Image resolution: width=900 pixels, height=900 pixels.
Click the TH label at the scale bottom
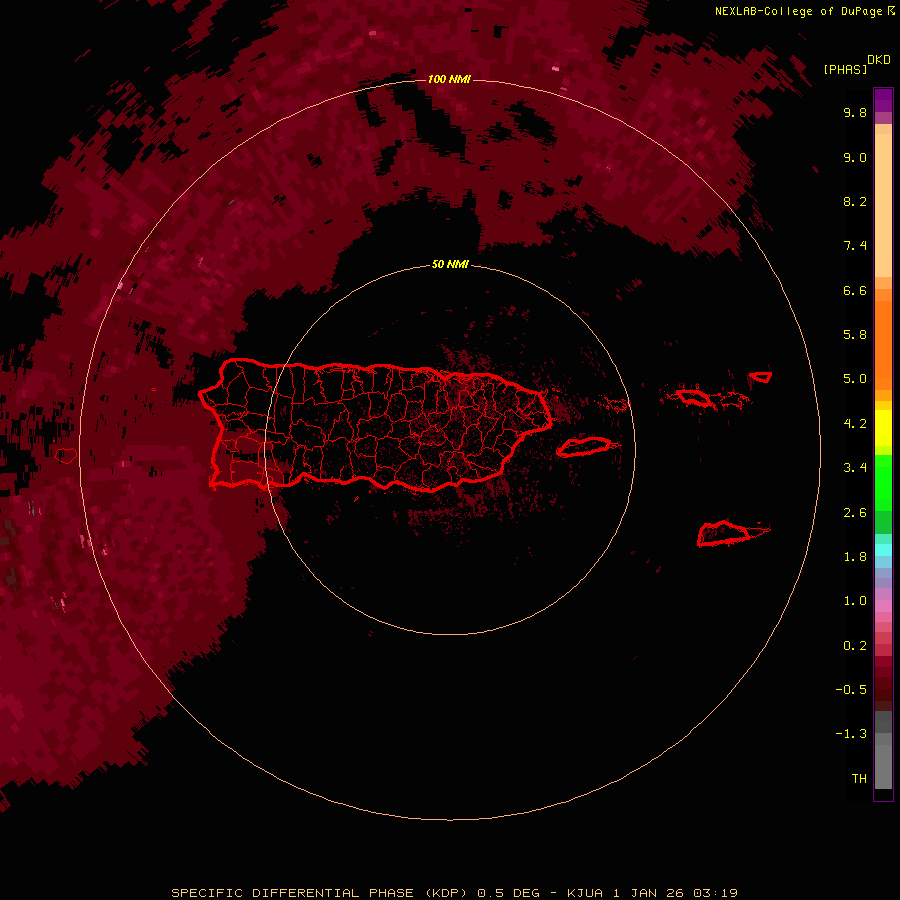(859, 779)
